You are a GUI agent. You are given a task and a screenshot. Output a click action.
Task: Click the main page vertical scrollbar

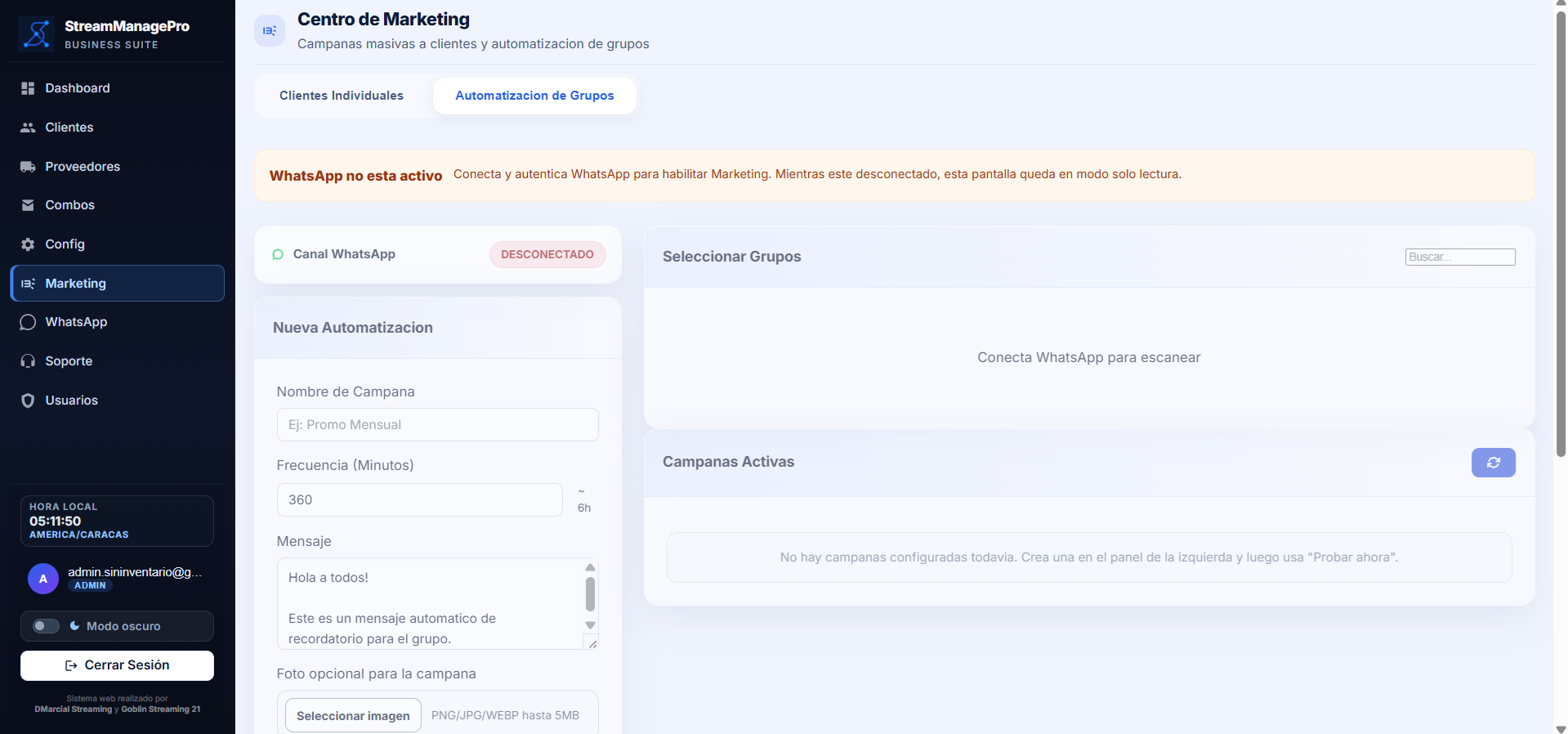coord(1561,233)
